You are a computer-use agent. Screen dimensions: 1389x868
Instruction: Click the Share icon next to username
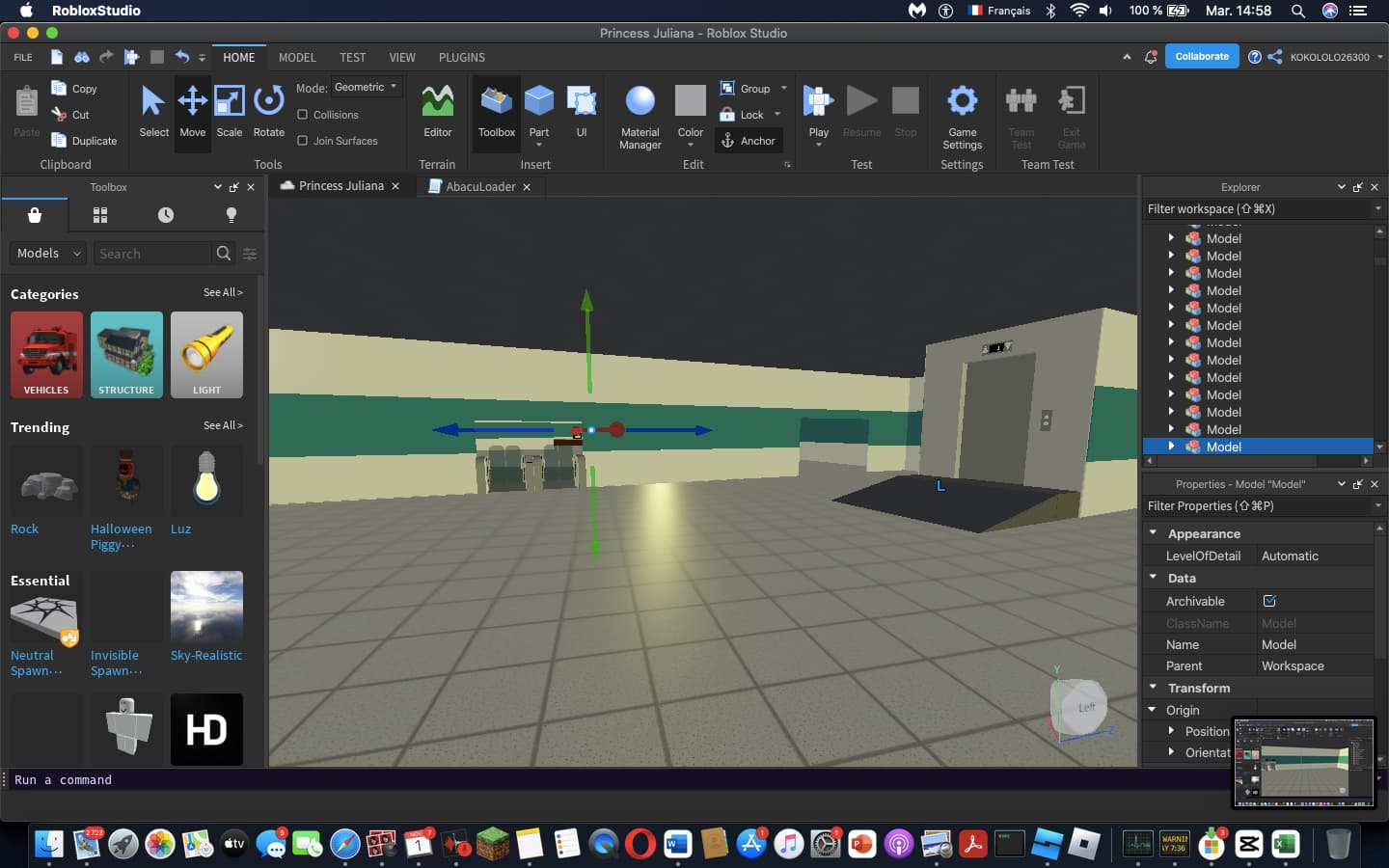(x=1275, y=57)
